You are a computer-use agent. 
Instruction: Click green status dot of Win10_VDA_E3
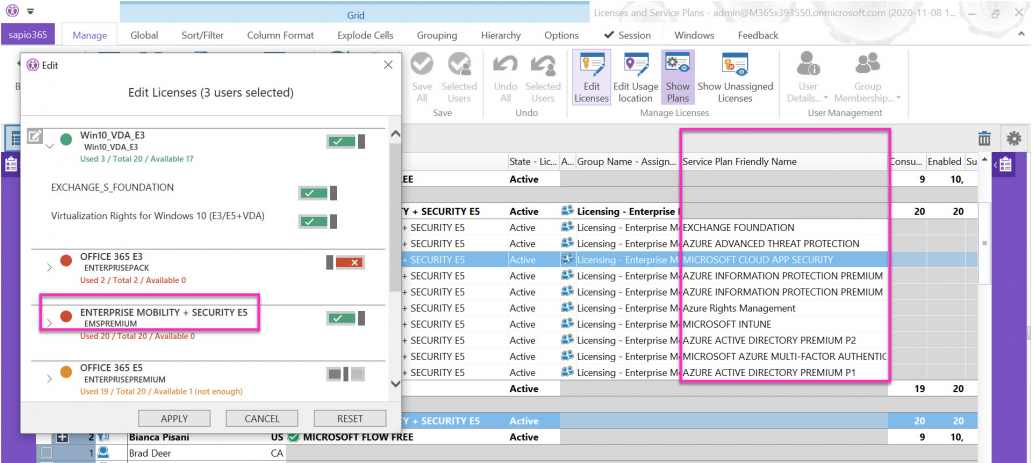point(66,140)
